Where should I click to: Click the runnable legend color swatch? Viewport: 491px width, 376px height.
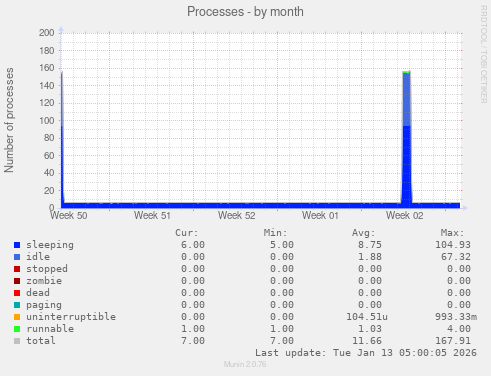pyautogui.click(x=17, y=329)
